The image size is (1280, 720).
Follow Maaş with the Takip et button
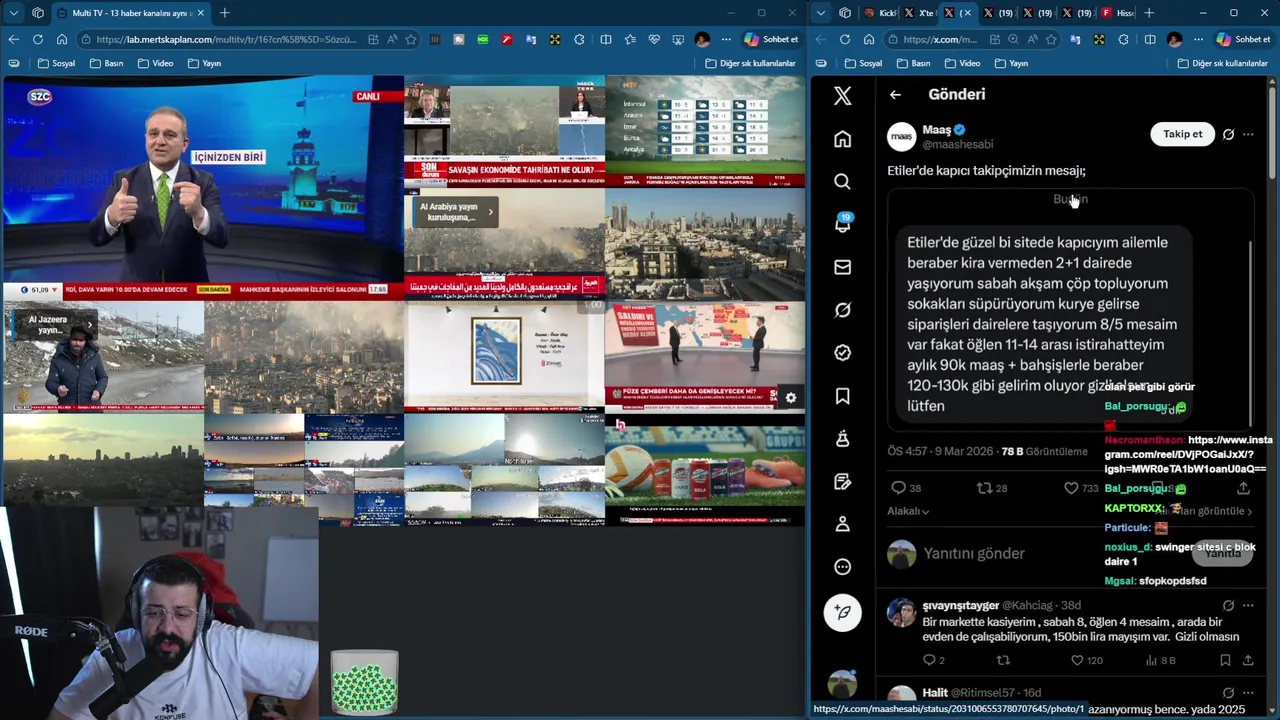pos(1182,134)
